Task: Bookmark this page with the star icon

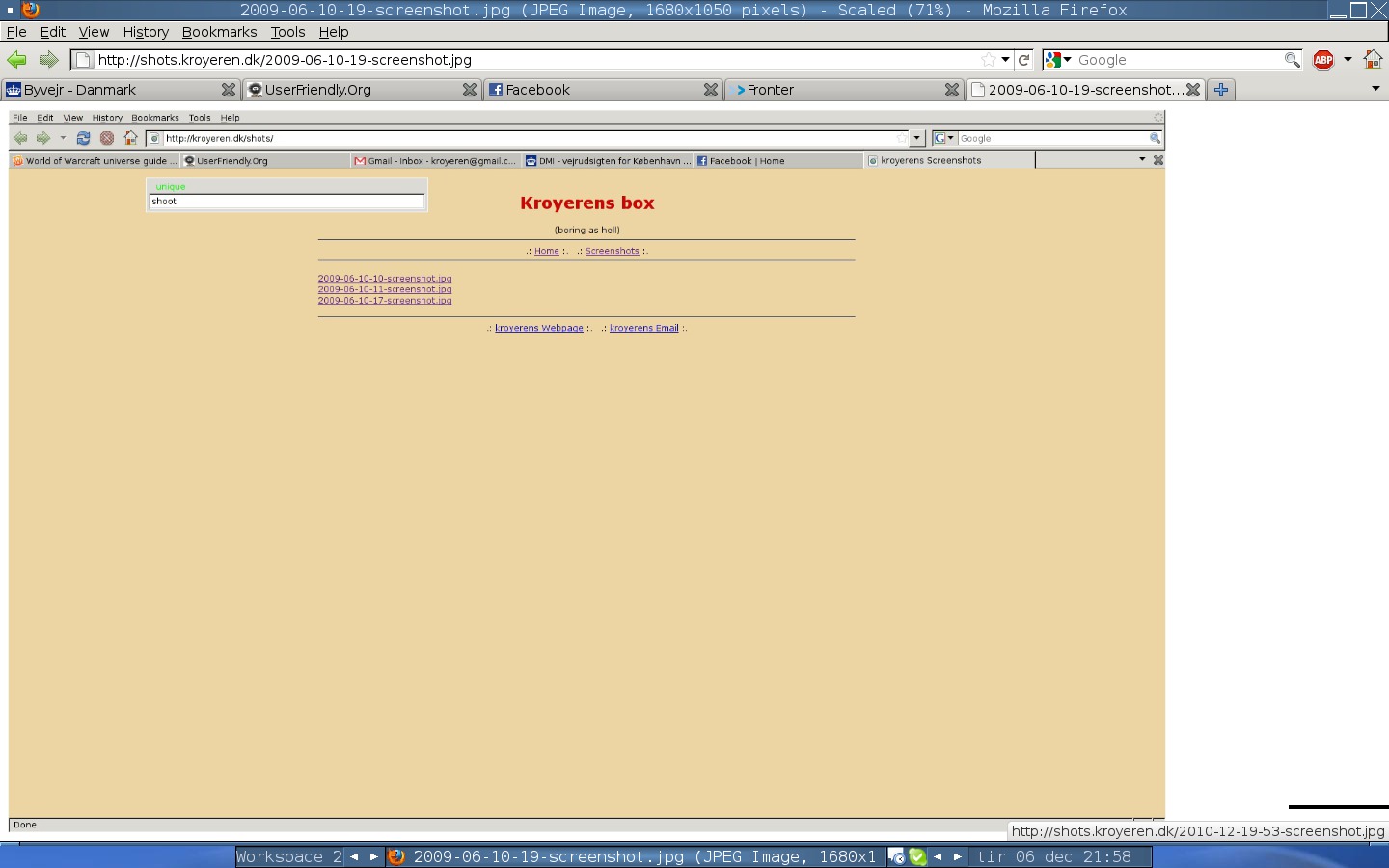Action: 988,60
